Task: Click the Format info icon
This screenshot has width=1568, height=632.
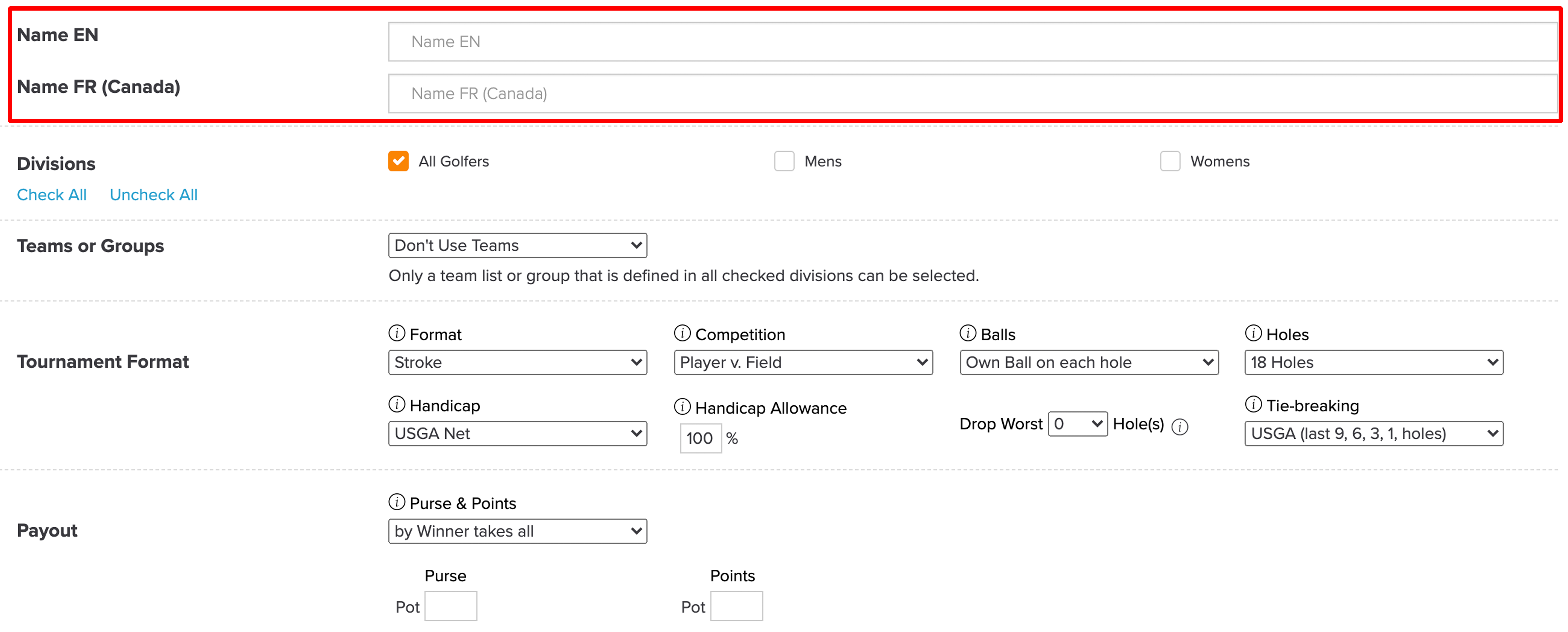Action: pyautogui.click(x=396, y=333)
